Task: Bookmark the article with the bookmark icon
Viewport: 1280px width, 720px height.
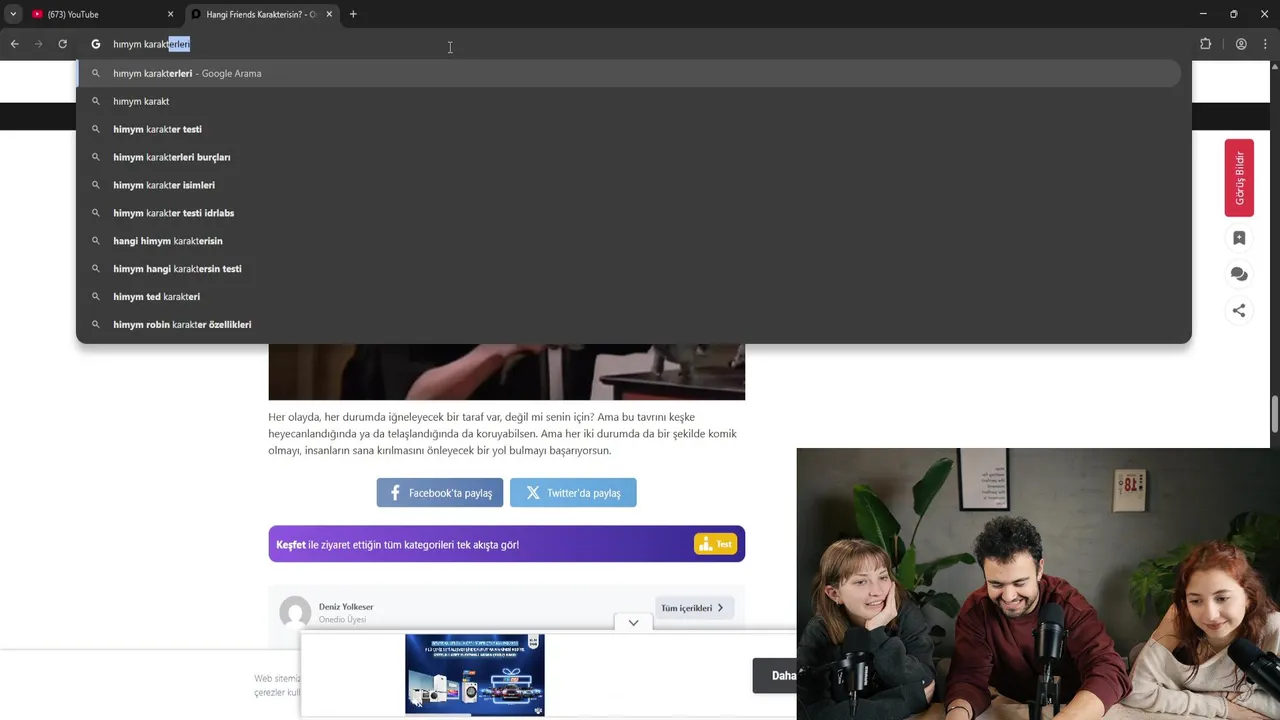Action: coord(1239,238)
